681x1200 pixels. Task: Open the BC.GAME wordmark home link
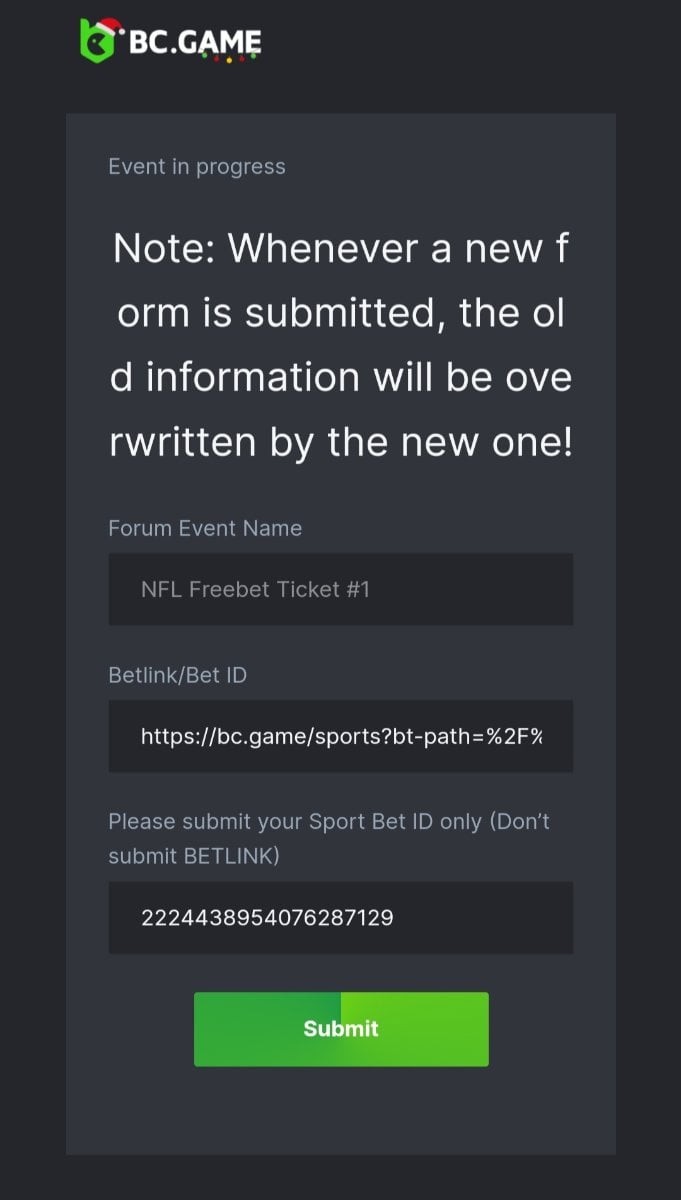click(194, 41)
